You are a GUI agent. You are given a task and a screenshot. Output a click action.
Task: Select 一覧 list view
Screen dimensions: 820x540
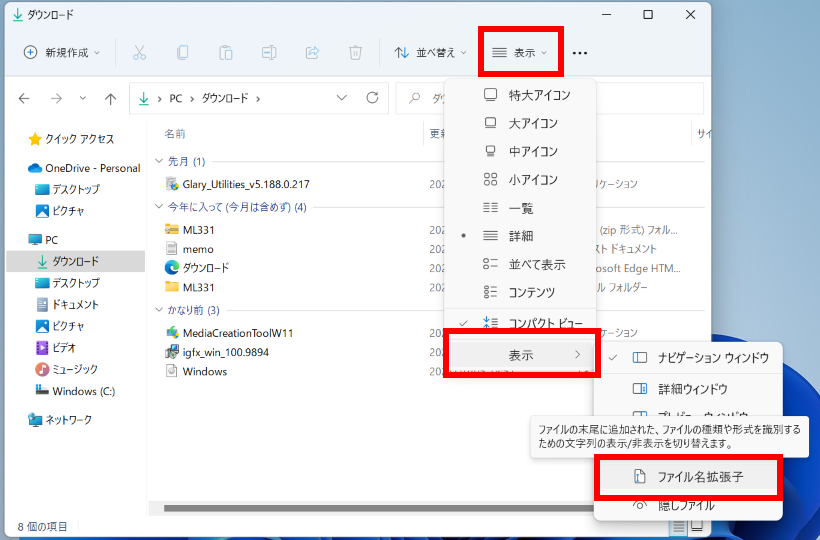coord(520,208)
